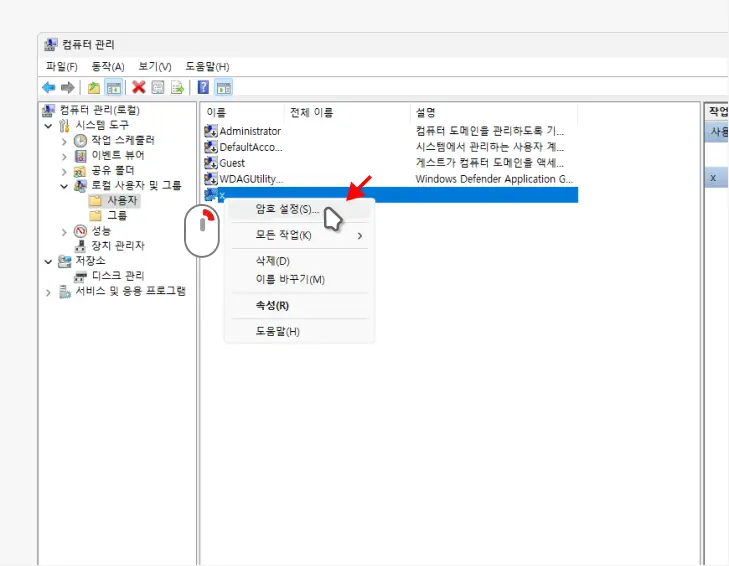Choose 이름 바꾸기(M) in context menu
The height and width of the screenshot is (566, 729).
[299, 280]
